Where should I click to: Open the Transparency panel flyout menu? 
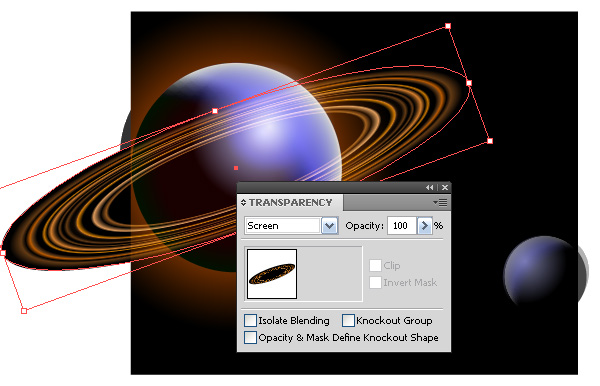440,202
